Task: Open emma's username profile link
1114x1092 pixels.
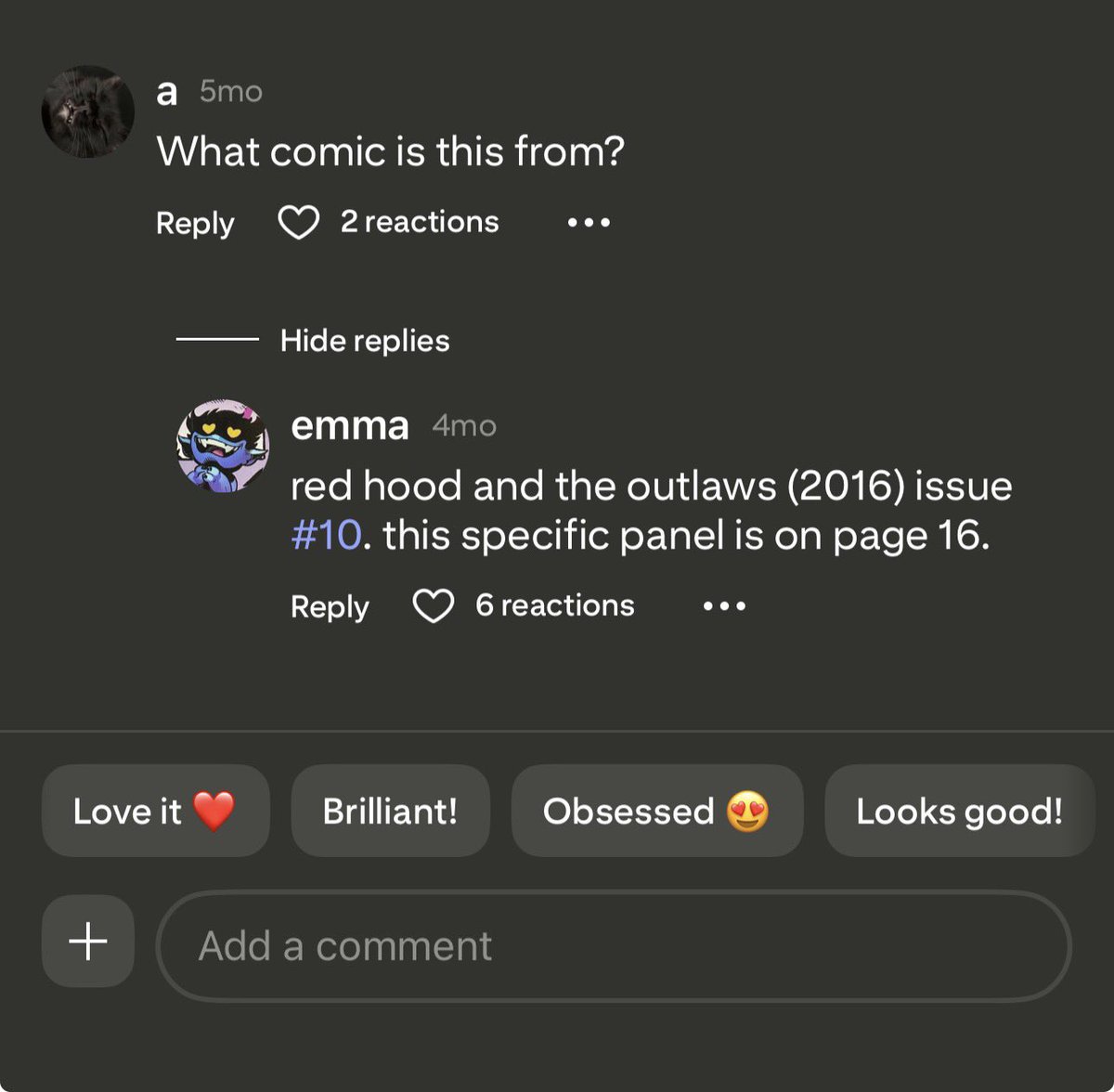Action: (x=350, y=426)
